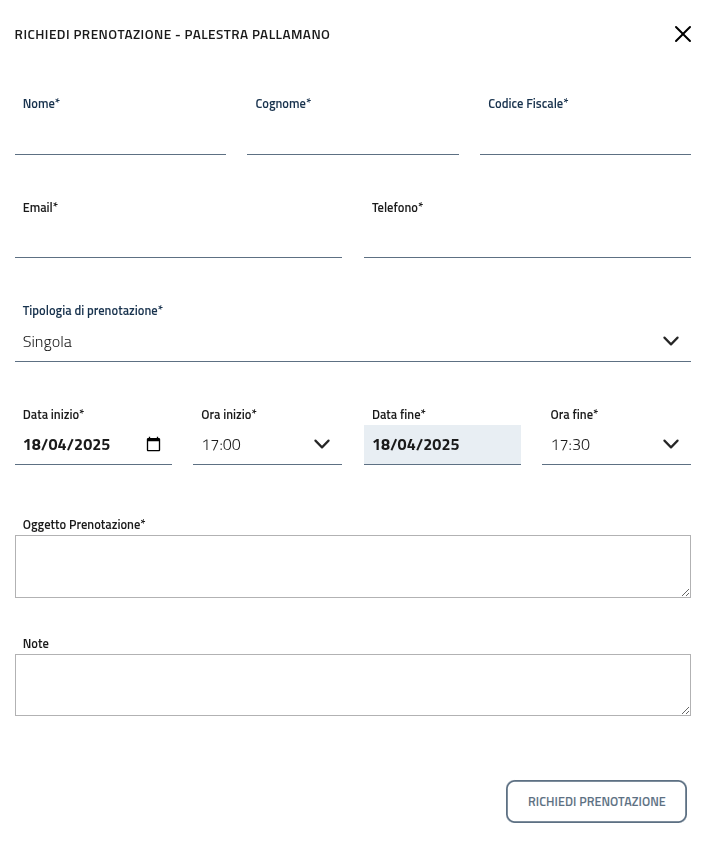
Task: Click the Note textarea resize handle
Action: [685, 710]
